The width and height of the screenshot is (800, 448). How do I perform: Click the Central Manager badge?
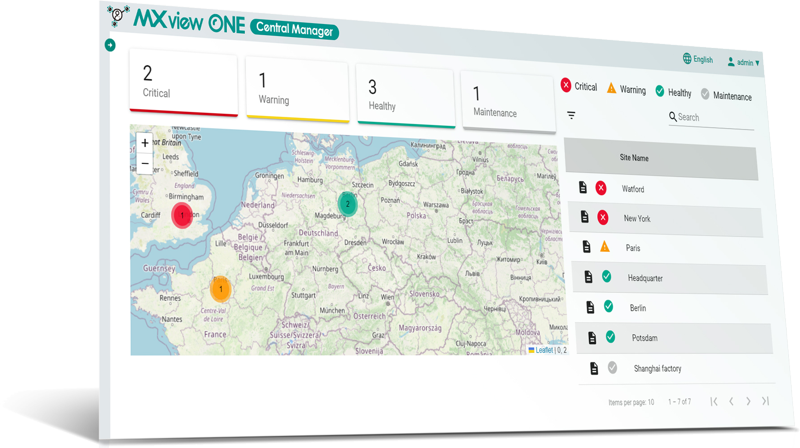(294, 29)
